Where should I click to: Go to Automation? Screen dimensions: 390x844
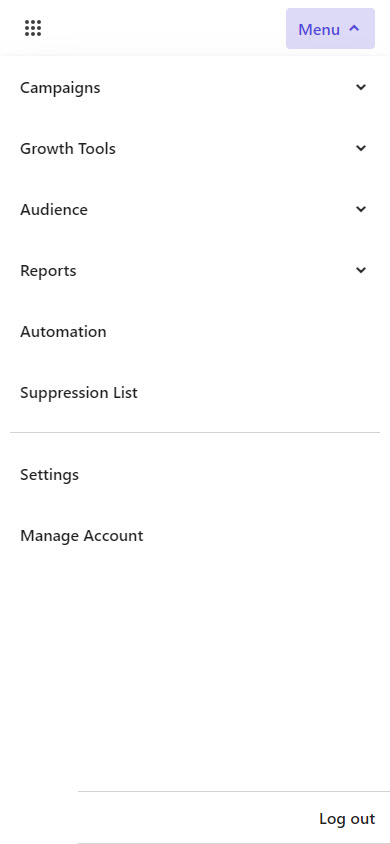tap(63, 332)
